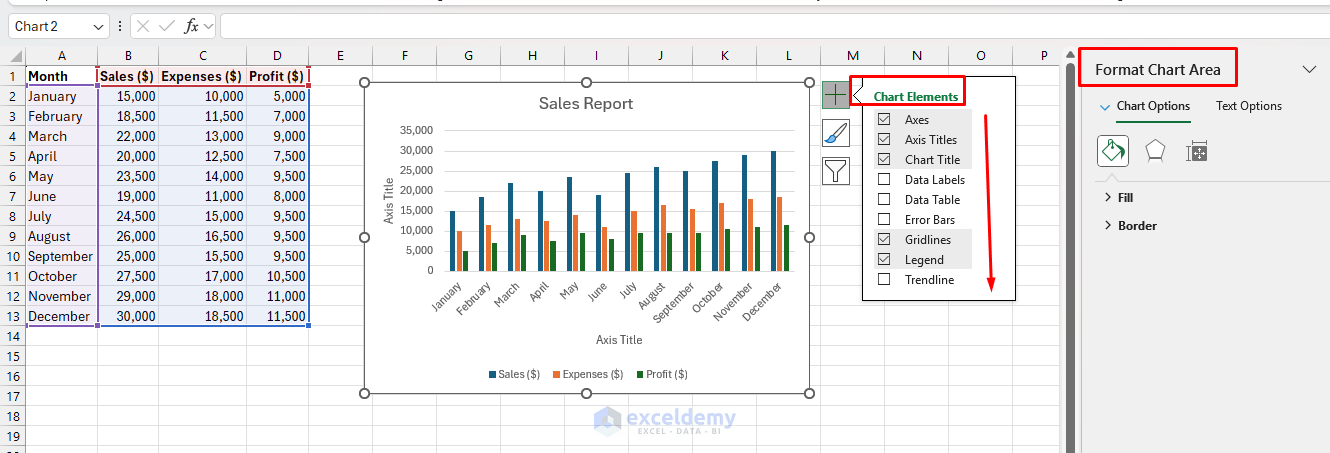Select column D header

[277, 55]
